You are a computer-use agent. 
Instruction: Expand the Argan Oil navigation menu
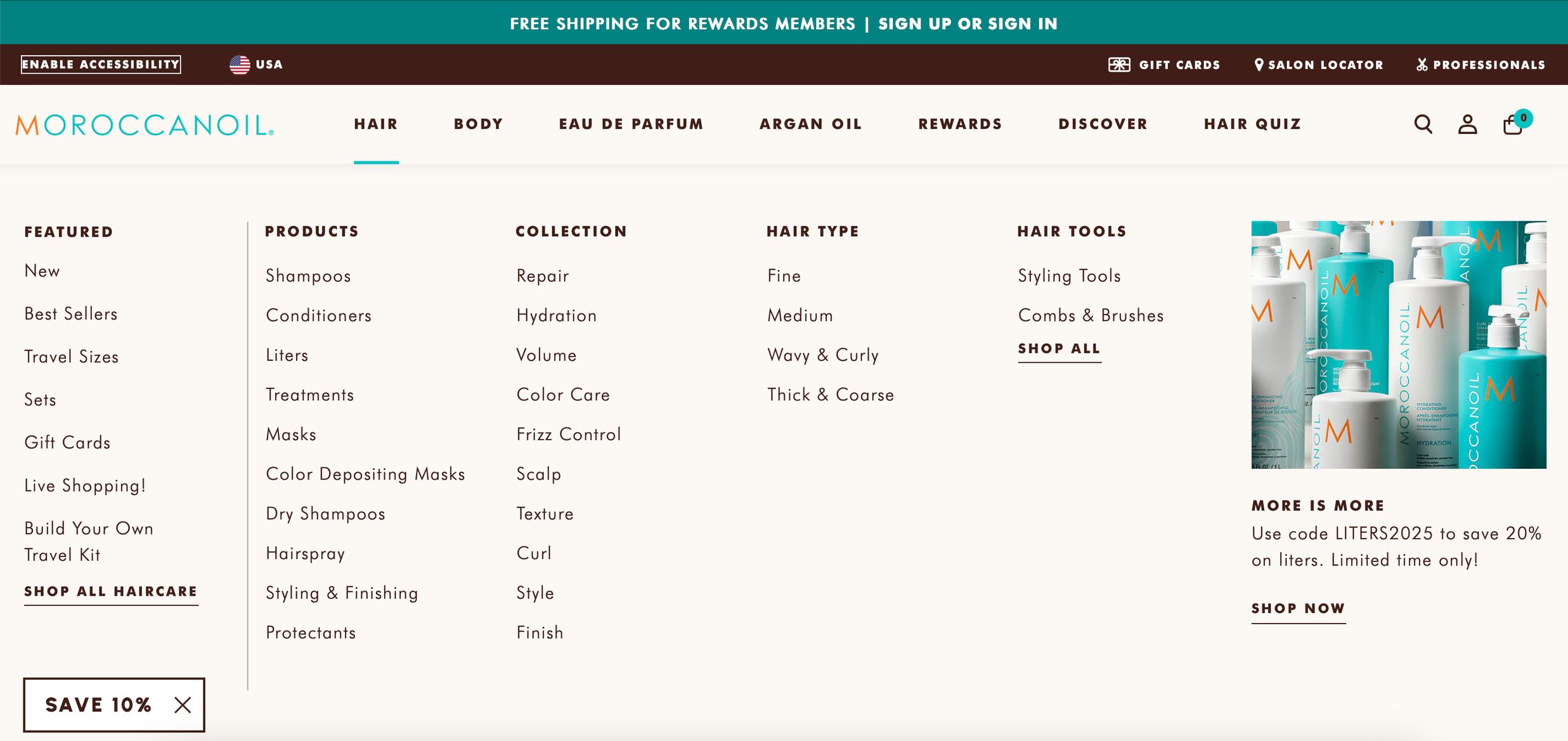tap(810, 124)
